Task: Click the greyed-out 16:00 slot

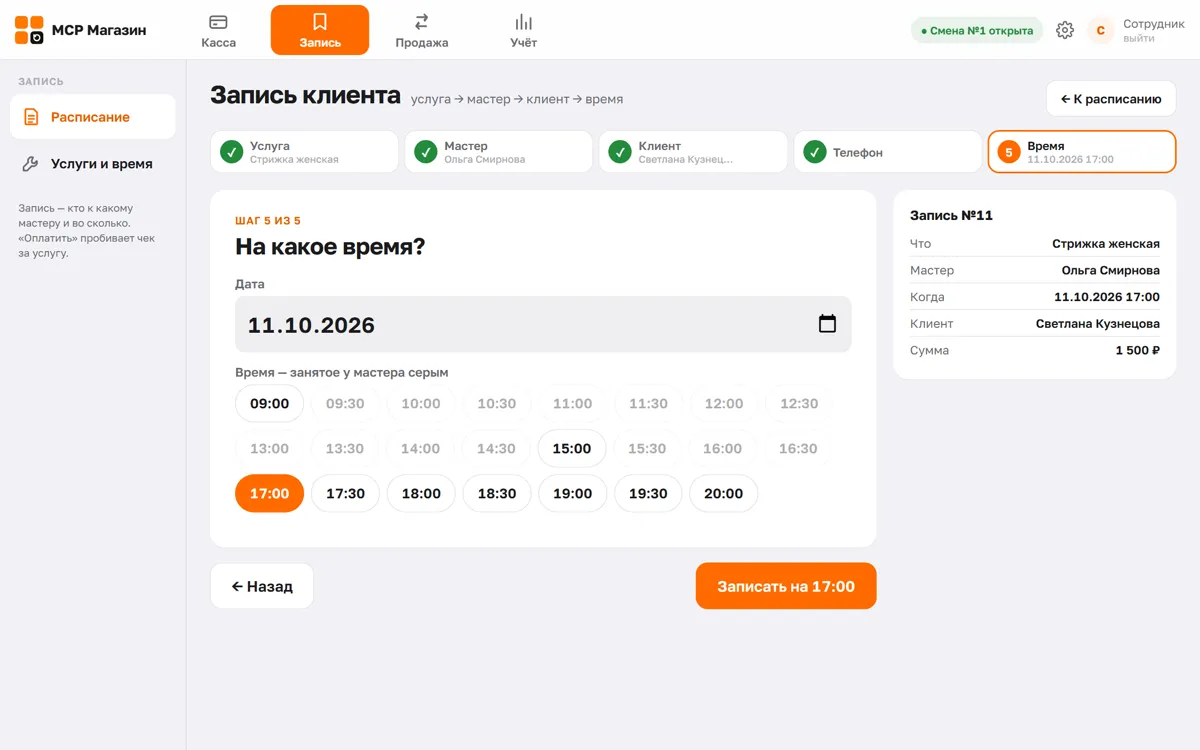Action: (723, 449)
